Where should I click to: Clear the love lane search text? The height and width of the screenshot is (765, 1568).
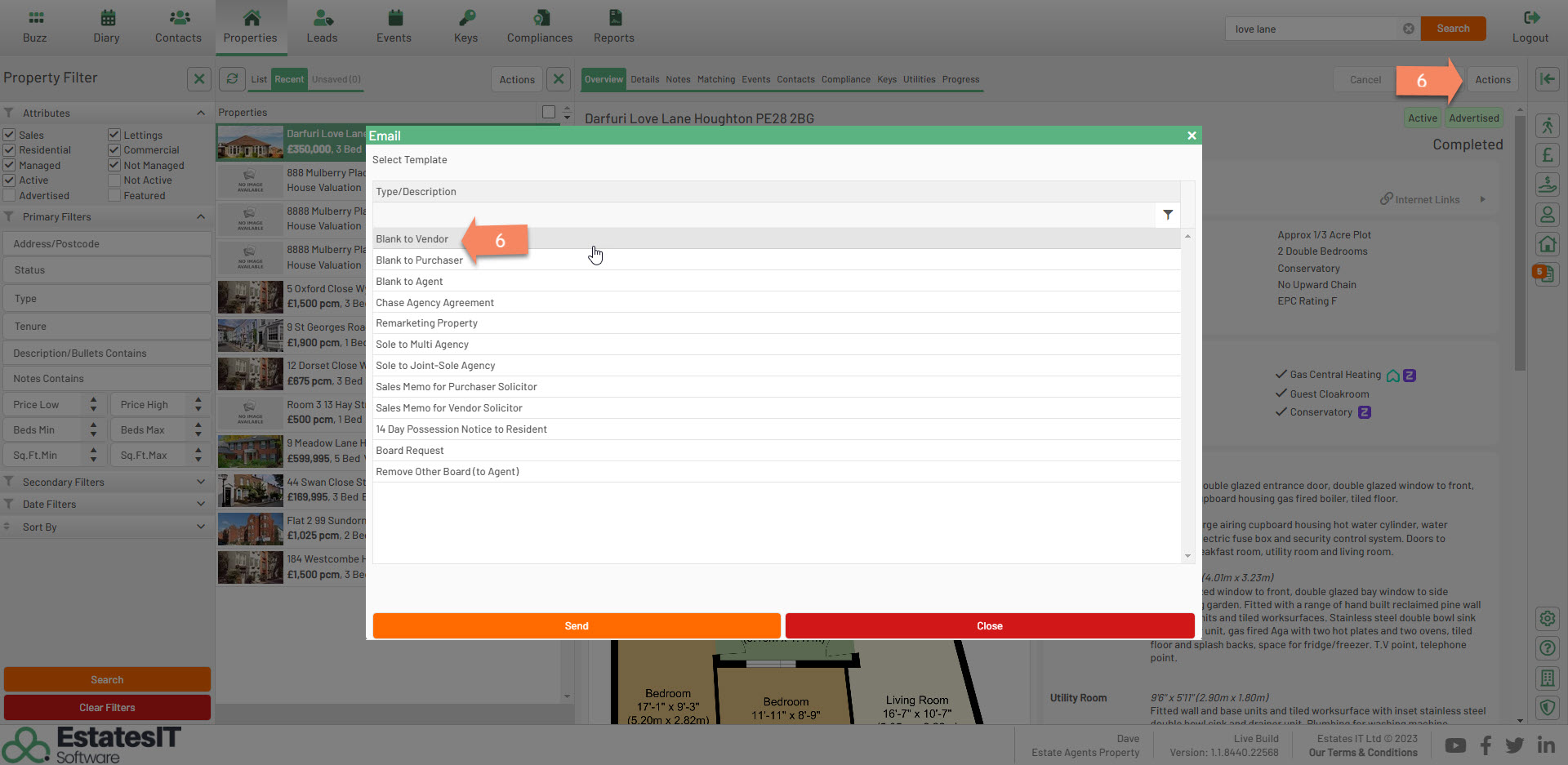tap(1409, 29)
